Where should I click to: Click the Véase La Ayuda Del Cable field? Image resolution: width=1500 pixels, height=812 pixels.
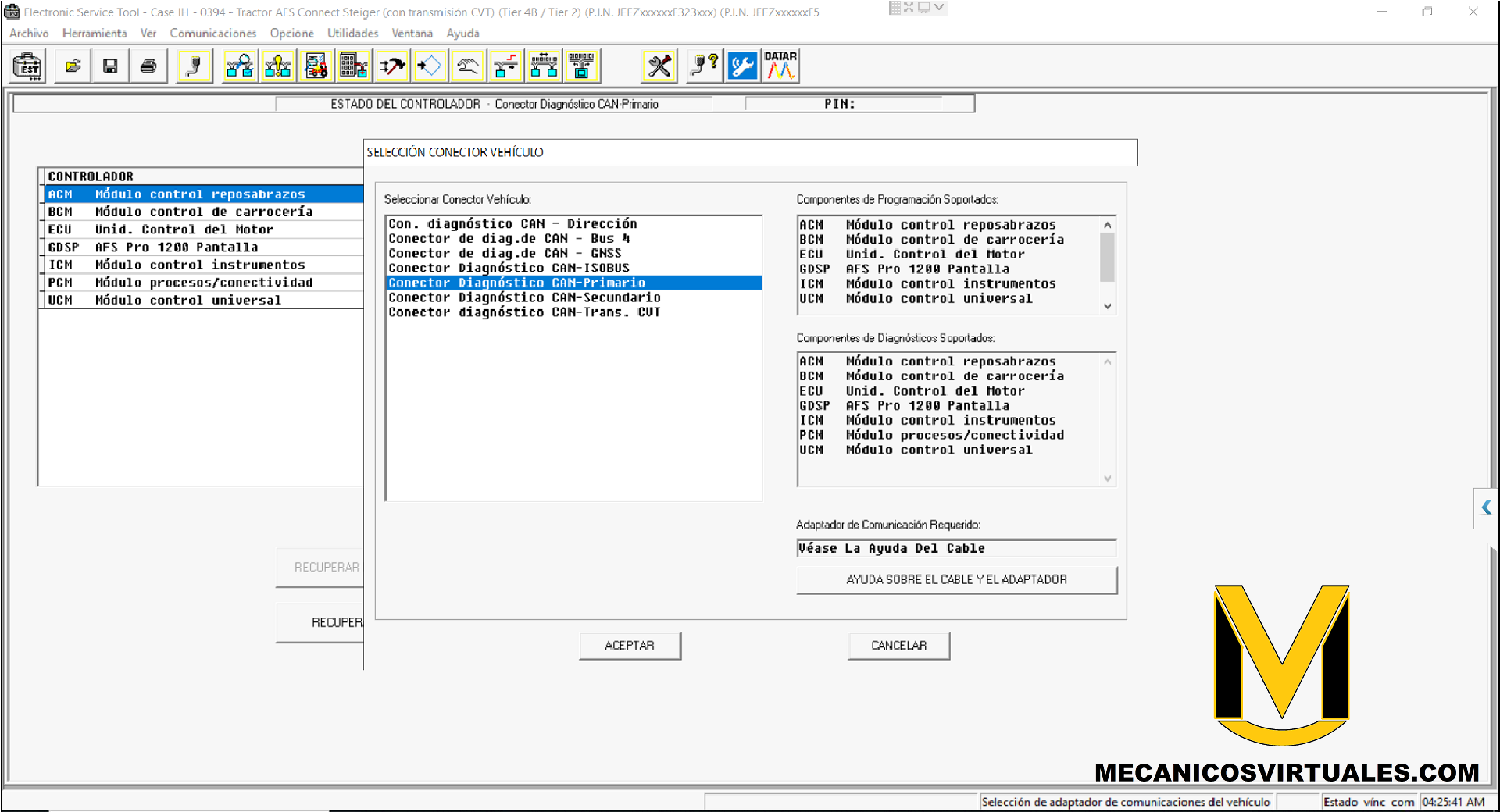click(956, 548)
